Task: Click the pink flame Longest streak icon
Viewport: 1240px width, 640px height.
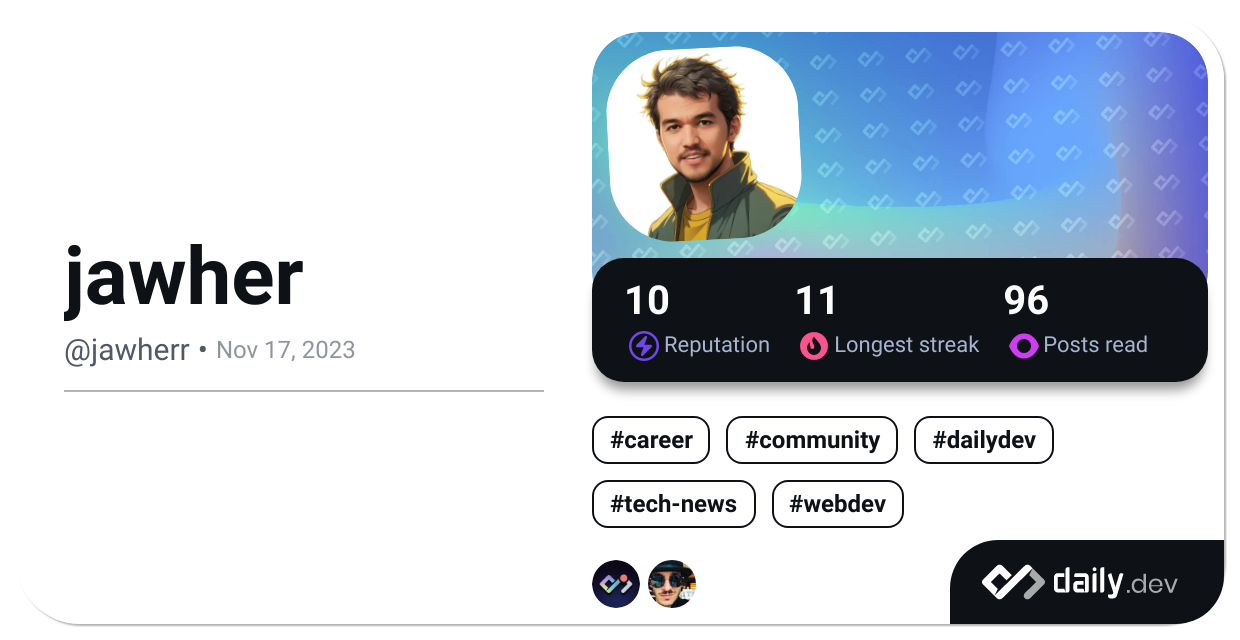Action: (x=814, y=346)
